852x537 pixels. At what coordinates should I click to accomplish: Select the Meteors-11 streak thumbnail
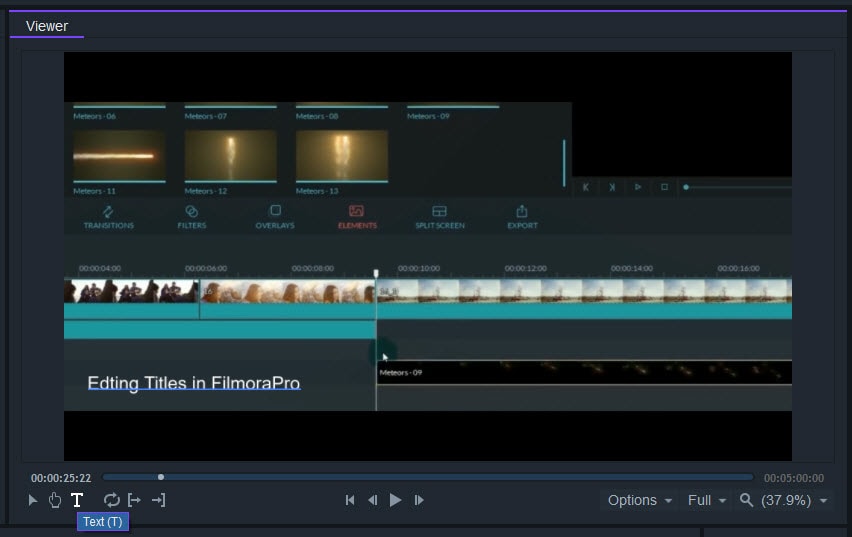coord(119,156)
